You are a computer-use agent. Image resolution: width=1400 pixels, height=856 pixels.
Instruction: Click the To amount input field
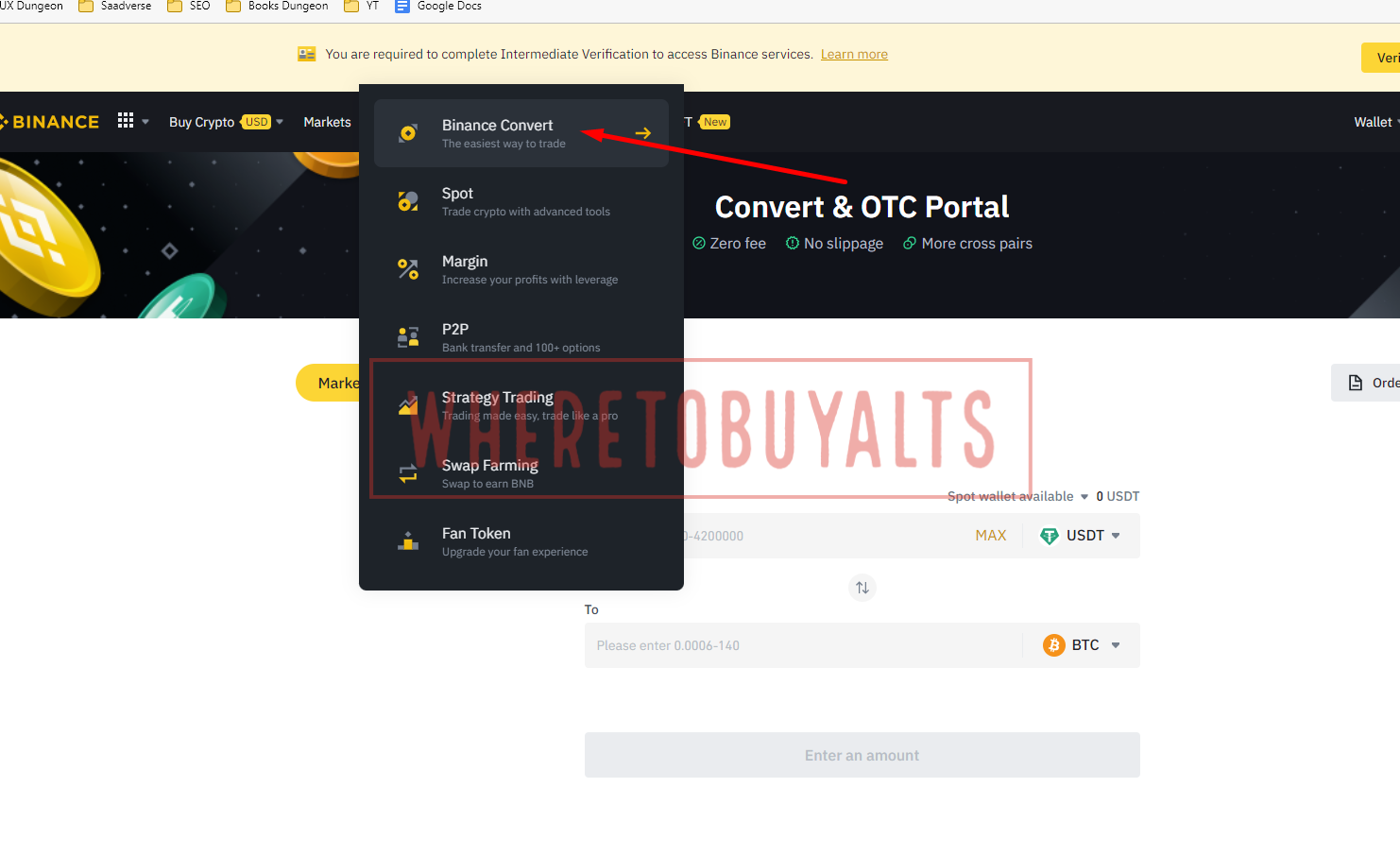pos(803,645)
